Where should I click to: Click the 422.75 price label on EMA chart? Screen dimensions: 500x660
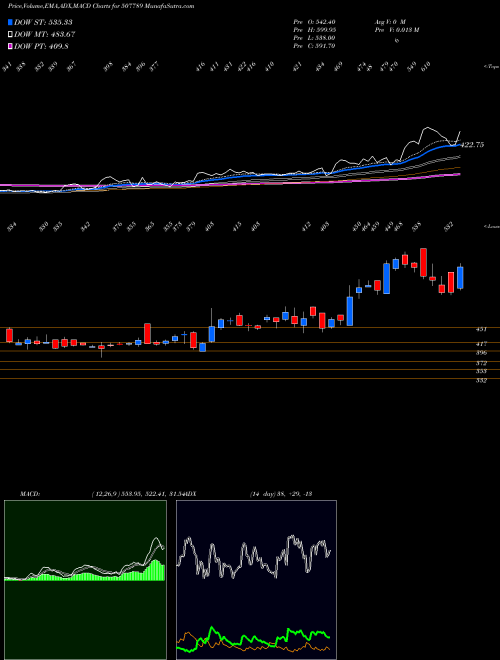(473, 145)
